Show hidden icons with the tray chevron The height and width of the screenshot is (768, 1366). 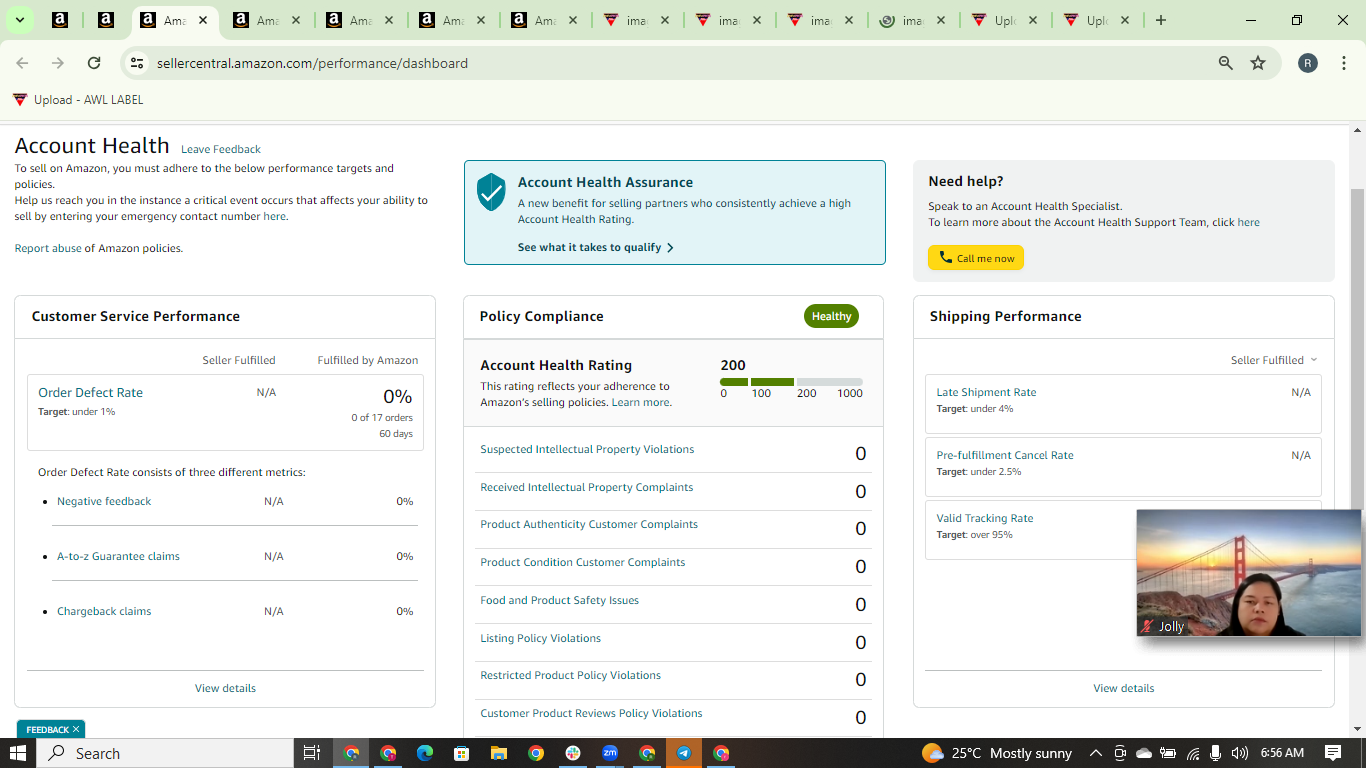pyautogui.click(x=1095, y=753)
